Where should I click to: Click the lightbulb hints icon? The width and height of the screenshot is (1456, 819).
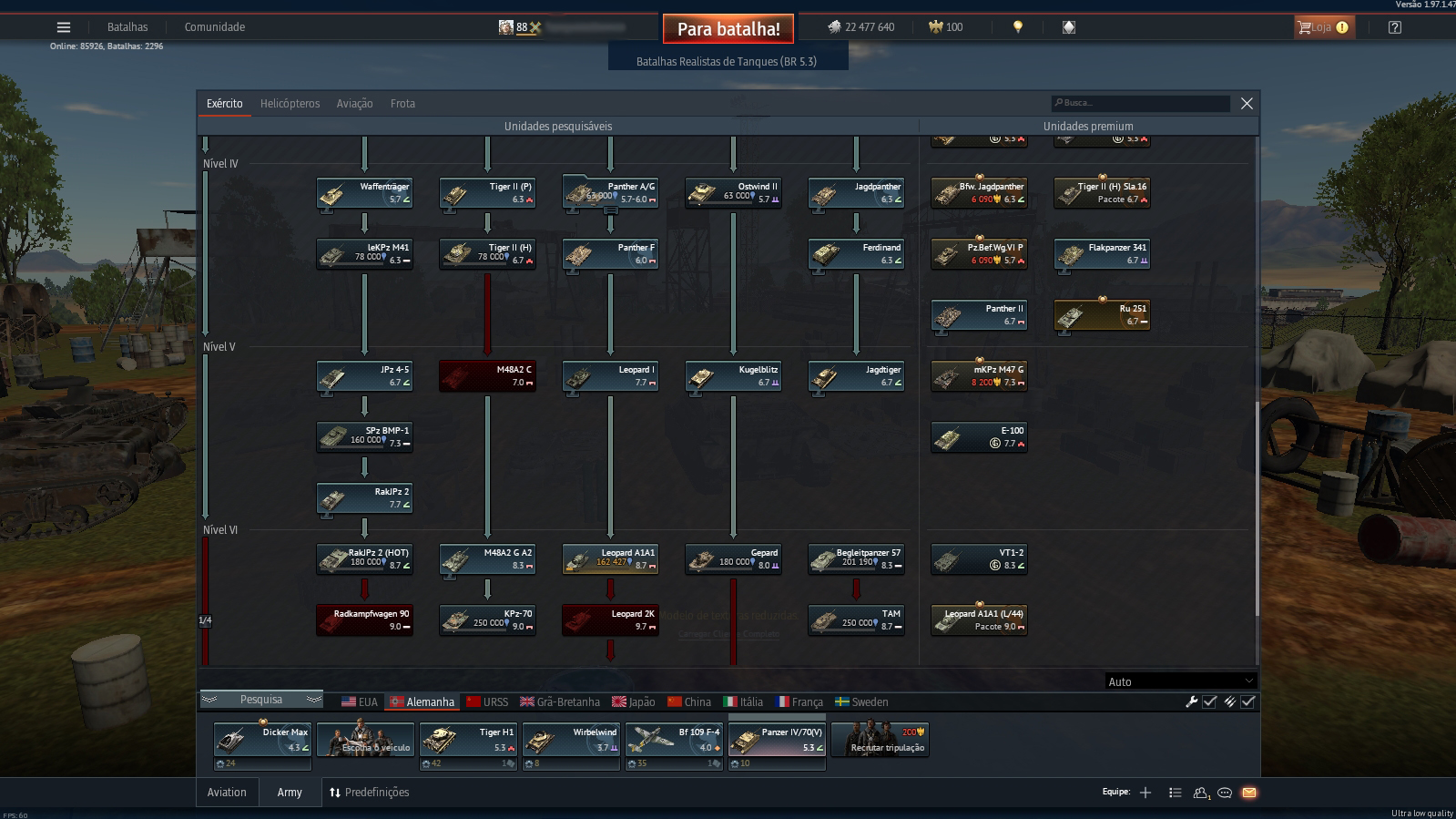pyautogui.click(x=1018, y=27)
